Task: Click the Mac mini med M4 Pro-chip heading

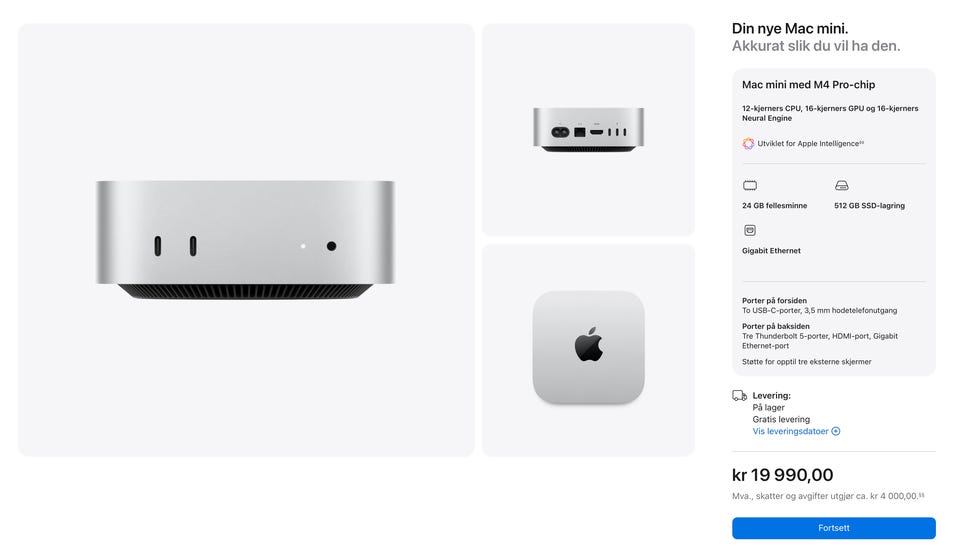Action: tap(808, 85)
